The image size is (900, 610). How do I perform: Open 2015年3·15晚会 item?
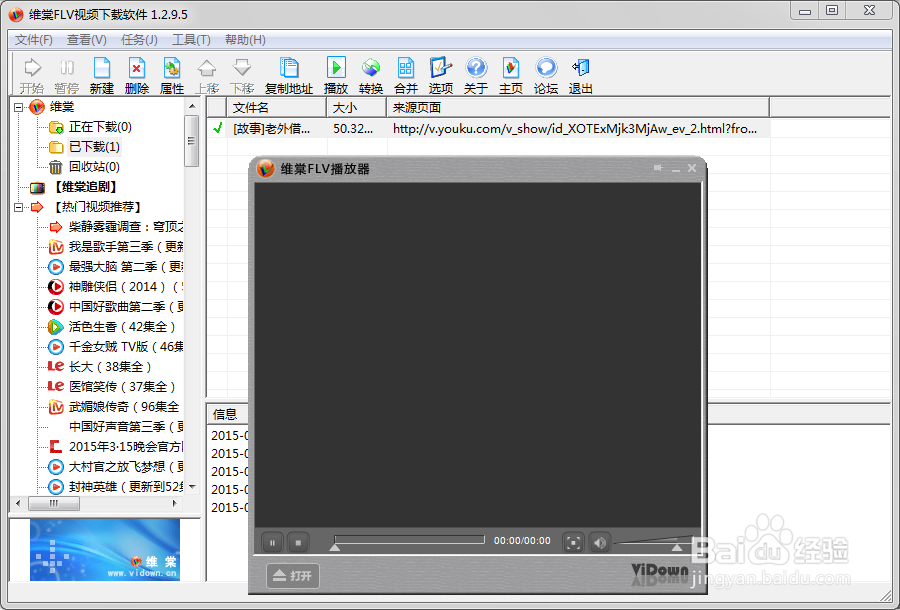point(116,447)
